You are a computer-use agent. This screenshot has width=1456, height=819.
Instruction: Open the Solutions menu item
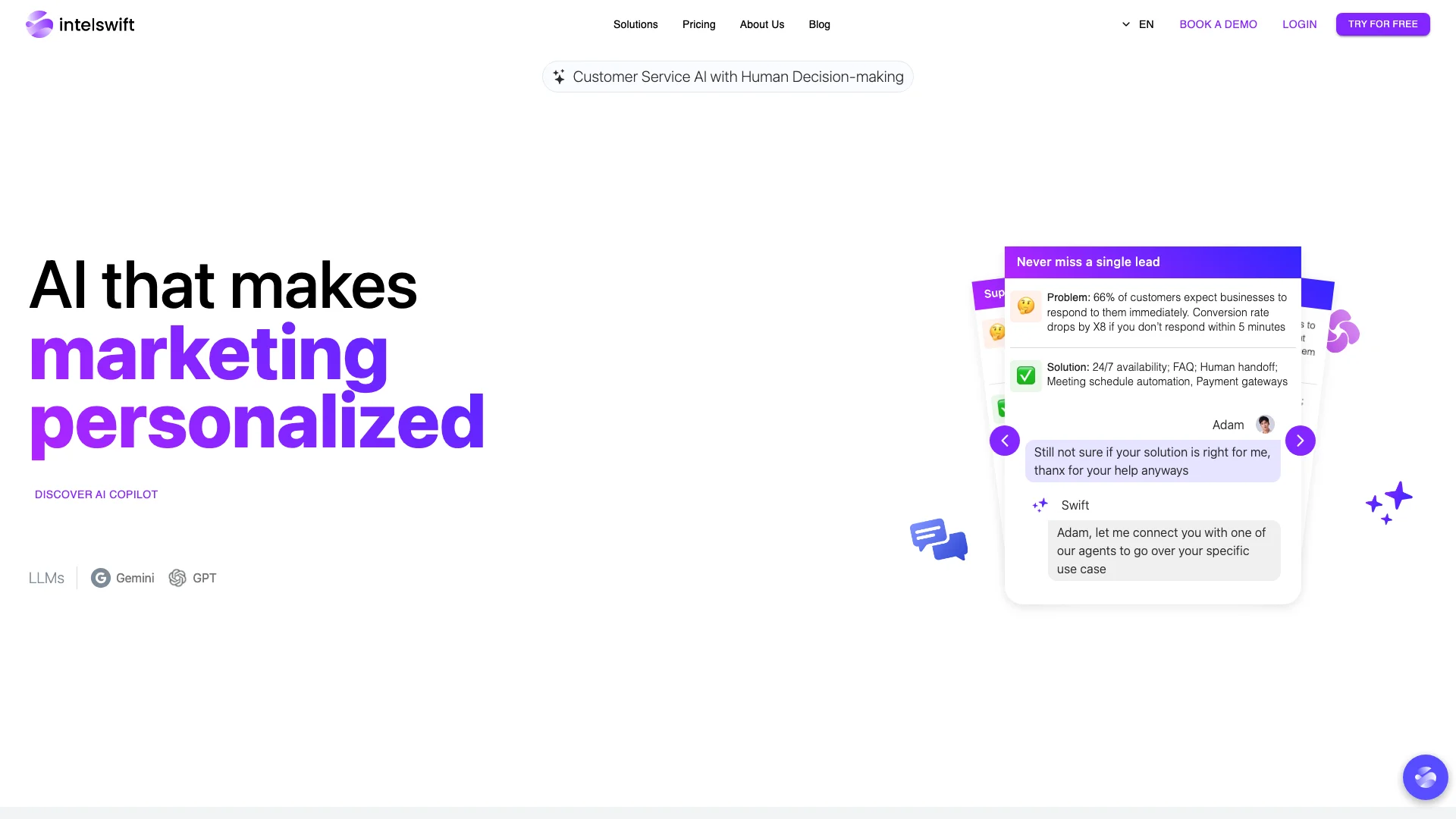click(x=636, y=24)
